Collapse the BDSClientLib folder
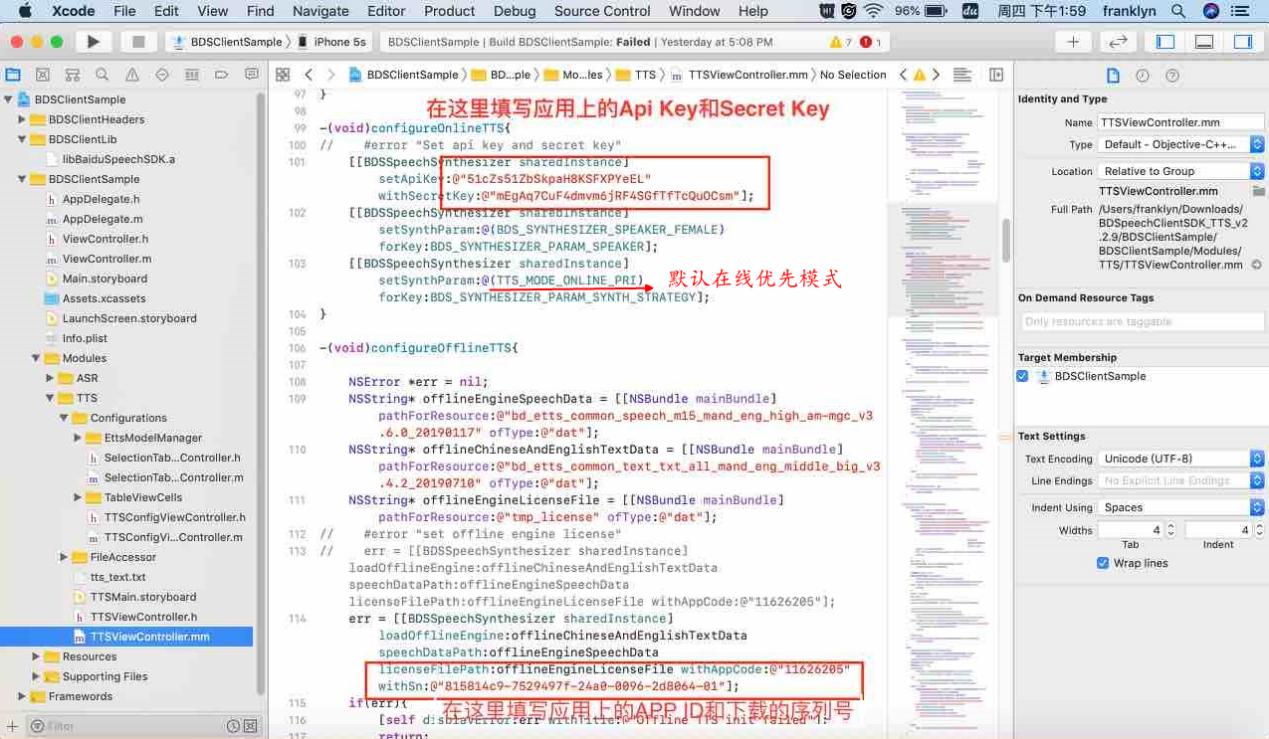This screenshot has width=1269, height=739. (x=22, y=140)
